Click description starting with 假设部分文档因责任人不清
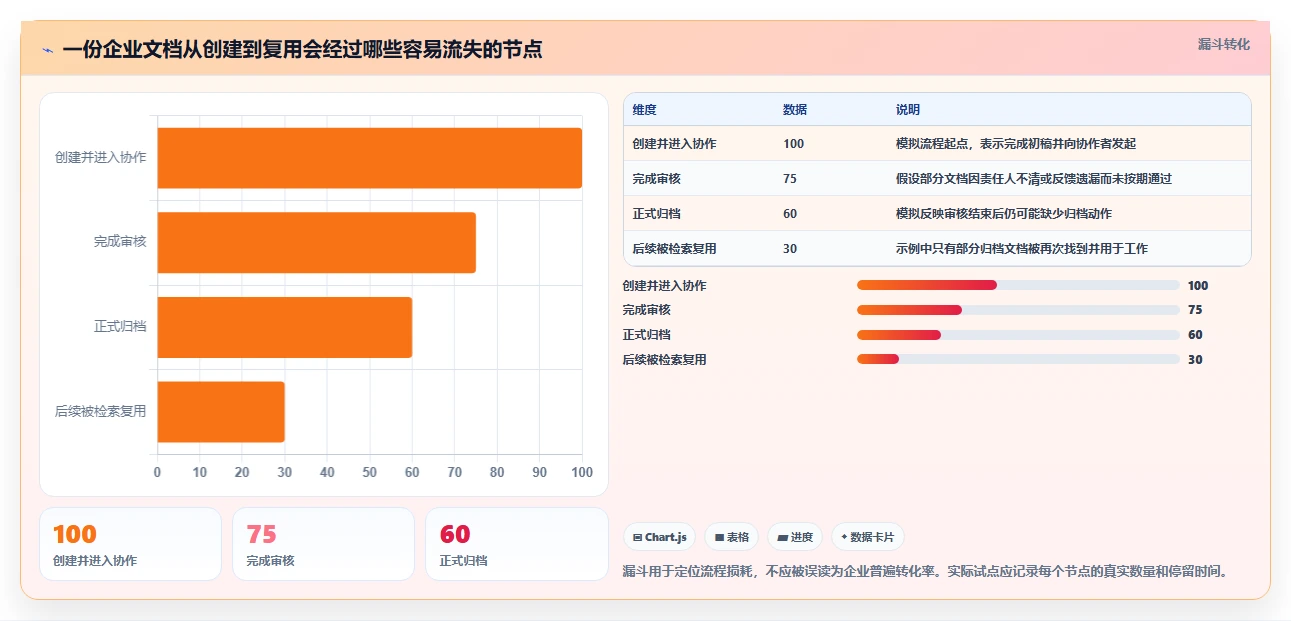 pos(1034,179)
